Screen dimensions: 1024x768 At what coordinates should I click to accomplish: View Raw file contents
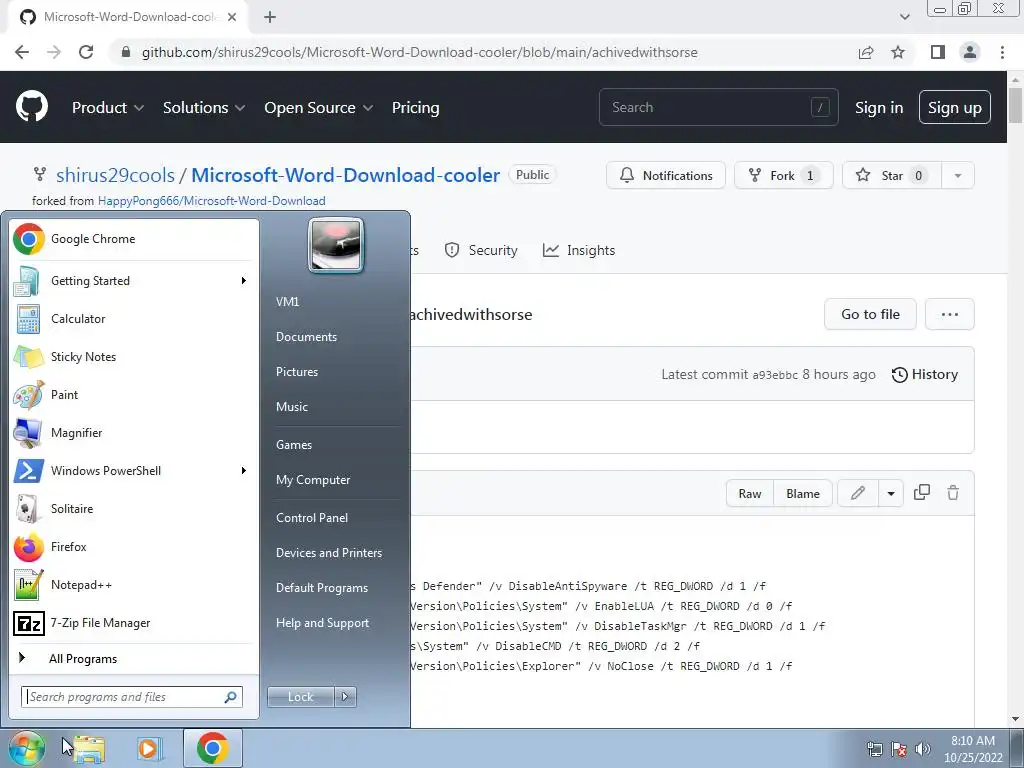(x=750, y=493)
